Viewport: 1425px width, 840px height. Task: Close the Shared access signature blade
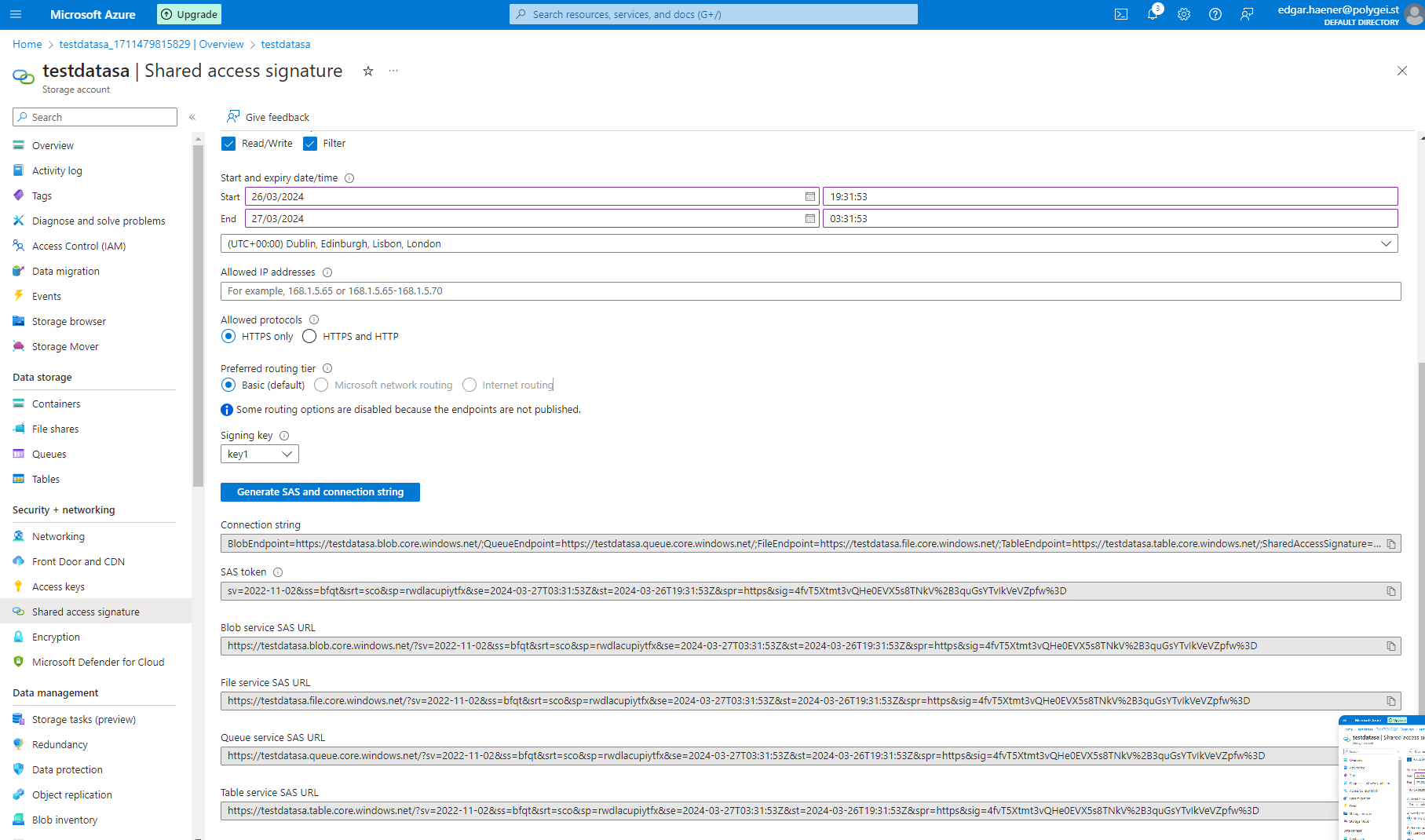coord(1402,71)
